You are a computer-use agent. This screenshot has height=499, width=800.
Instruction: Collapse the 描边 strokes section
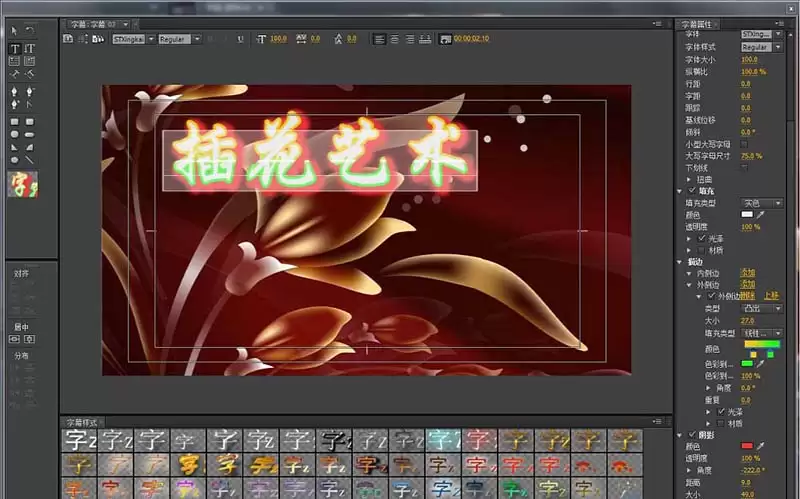pos(680,262)
